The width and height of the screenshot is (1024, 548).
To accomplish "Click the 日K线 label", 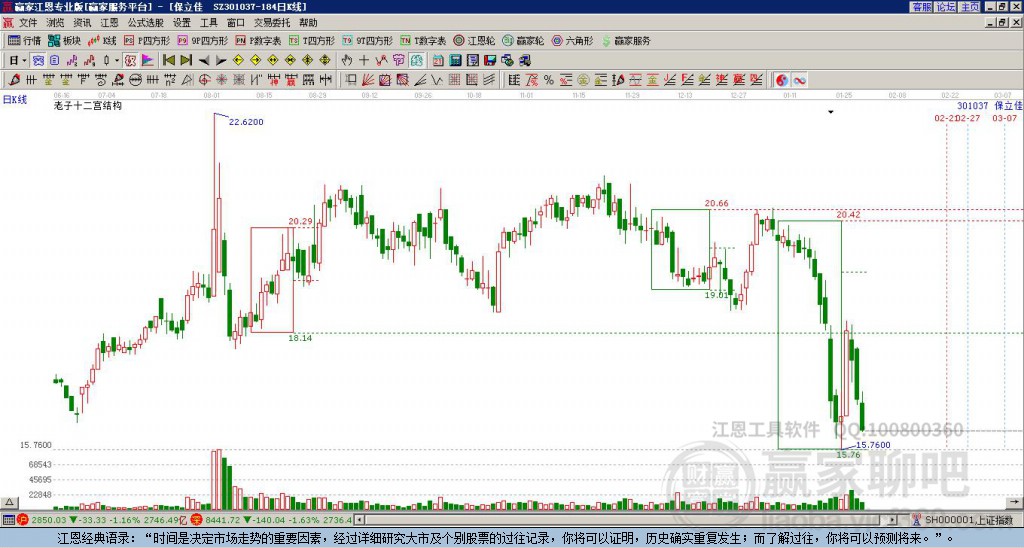I will click(x=14, y=100).
